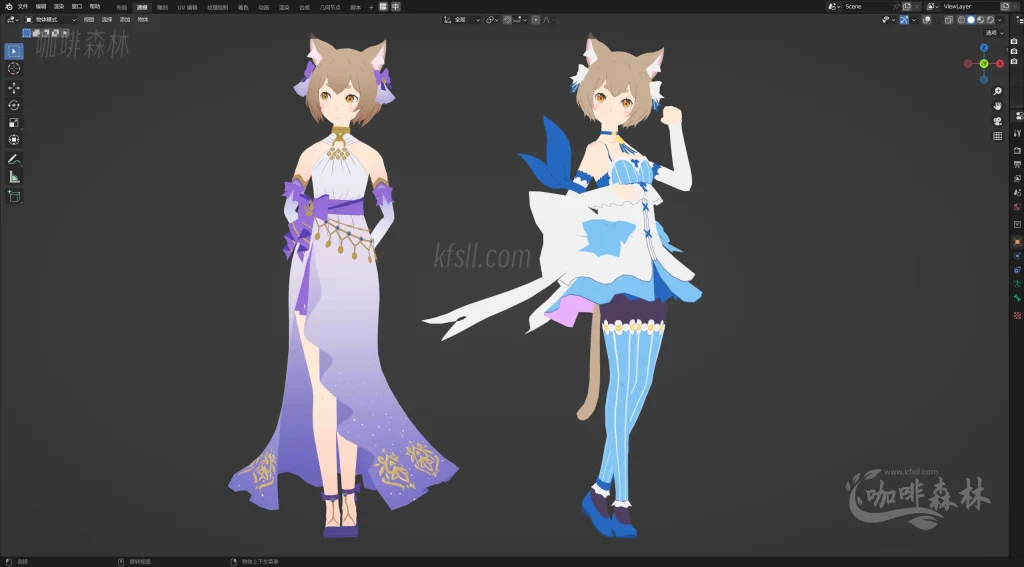
Task: Set new selection mode icon in tool header
Action: (26, 33)
